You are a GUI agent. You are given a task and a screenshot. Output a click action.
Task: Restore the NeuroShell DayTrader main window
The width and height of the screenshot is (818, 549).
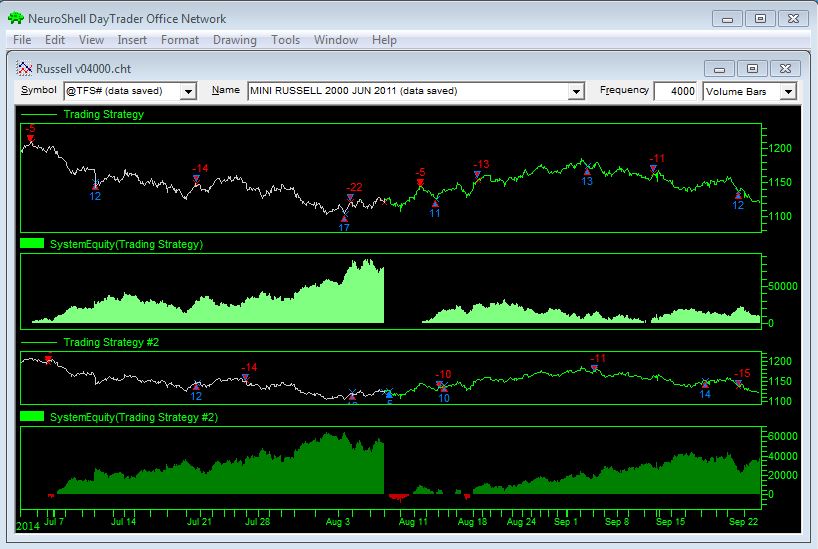[760, 19]
